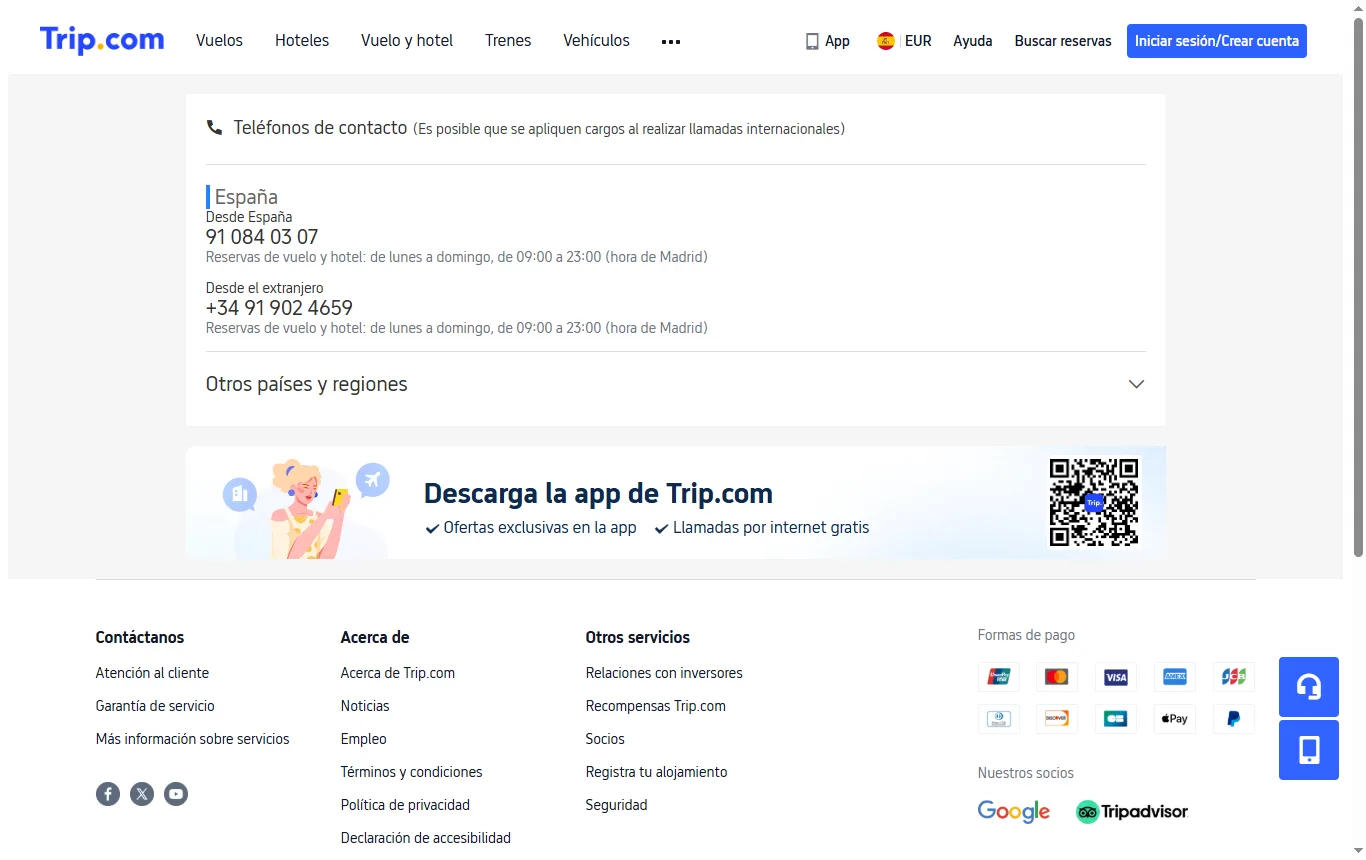Open Garantía de servicio link
1366x860 pixels.
(155, 706)
